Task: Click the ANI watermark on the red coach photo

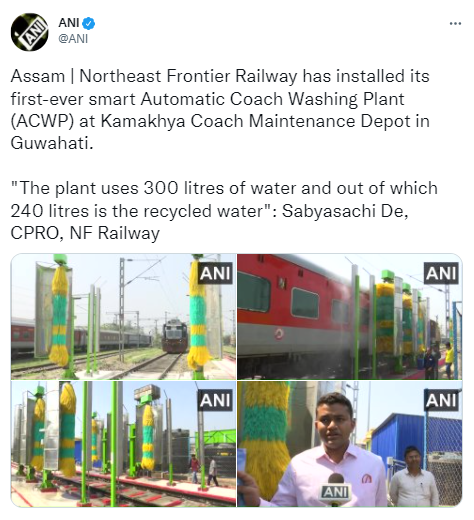Action: [441, 273]
